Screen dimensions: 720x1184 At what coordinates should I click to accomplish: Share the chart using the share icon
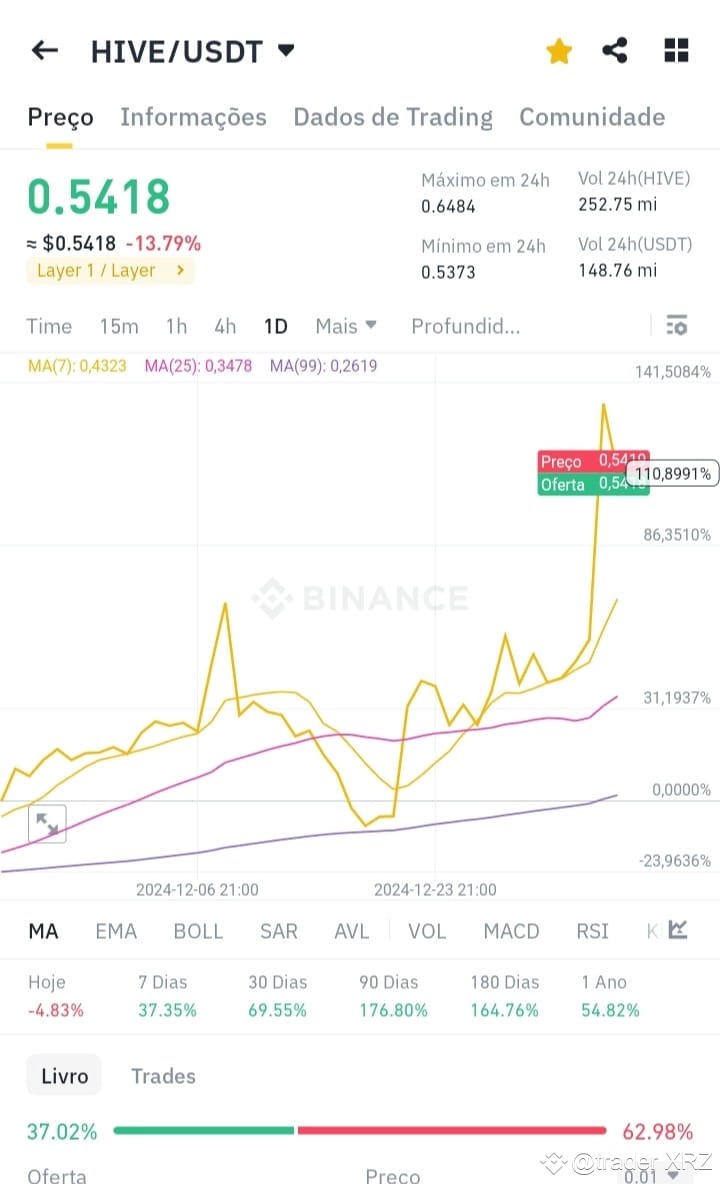point(614,51)
